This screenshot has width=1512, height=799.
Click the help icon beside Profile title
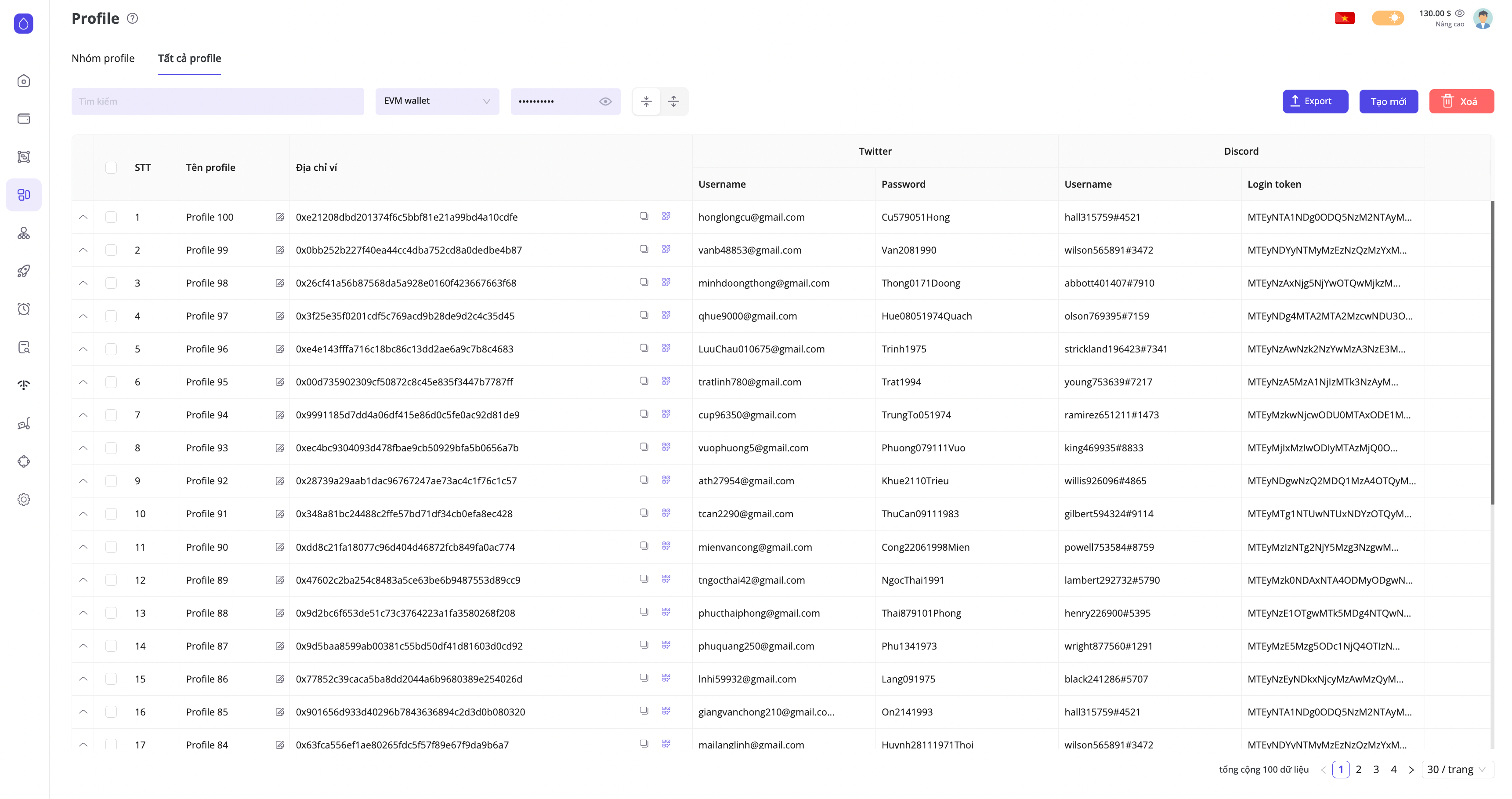coord(133,18)
